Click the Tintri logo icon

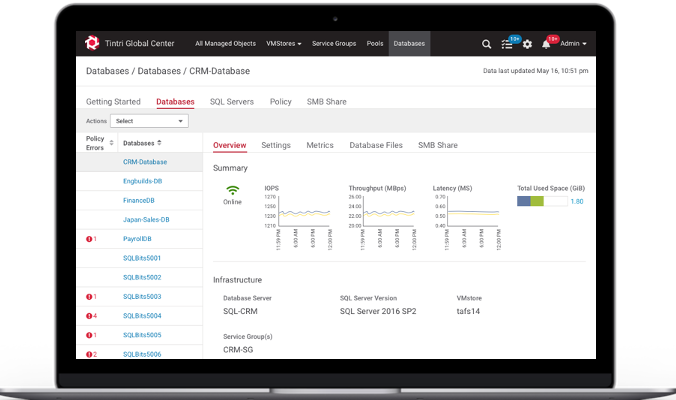coord(92,43)
